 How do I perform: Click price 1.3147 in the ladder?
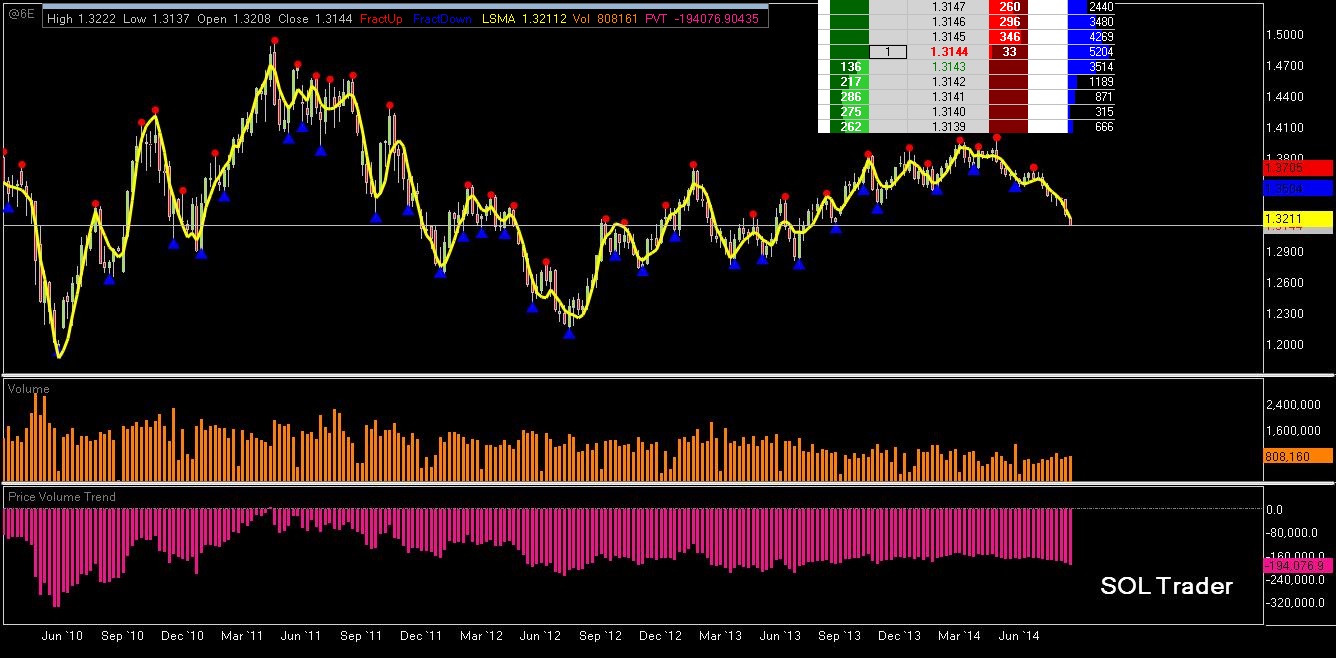click(x=947, y=7)
